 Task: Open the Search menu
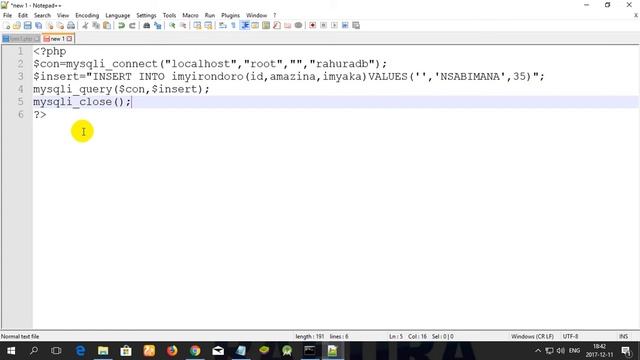[x=42, y=15]
